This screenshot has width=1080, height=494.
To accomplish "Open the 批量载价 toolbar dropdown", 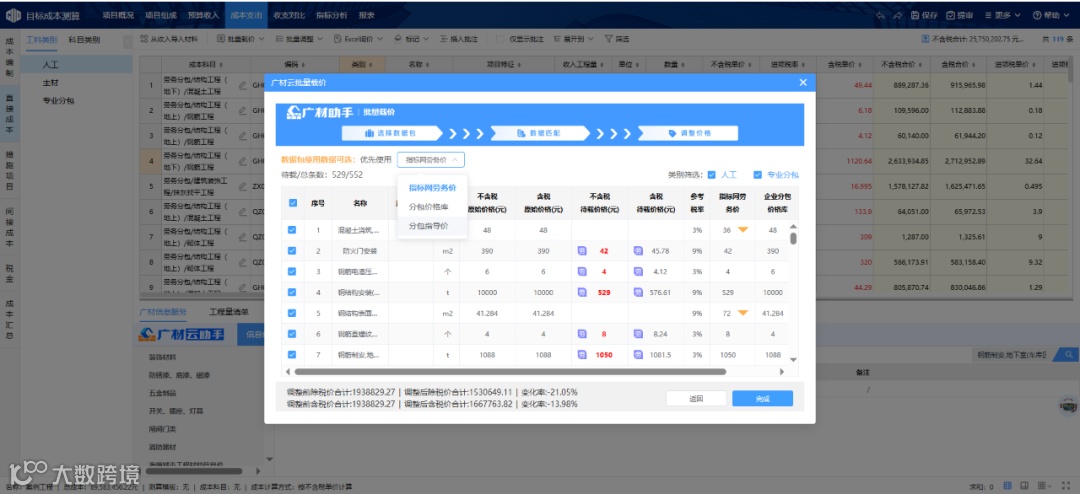I will pyautogui.click(x=240, y=39).
